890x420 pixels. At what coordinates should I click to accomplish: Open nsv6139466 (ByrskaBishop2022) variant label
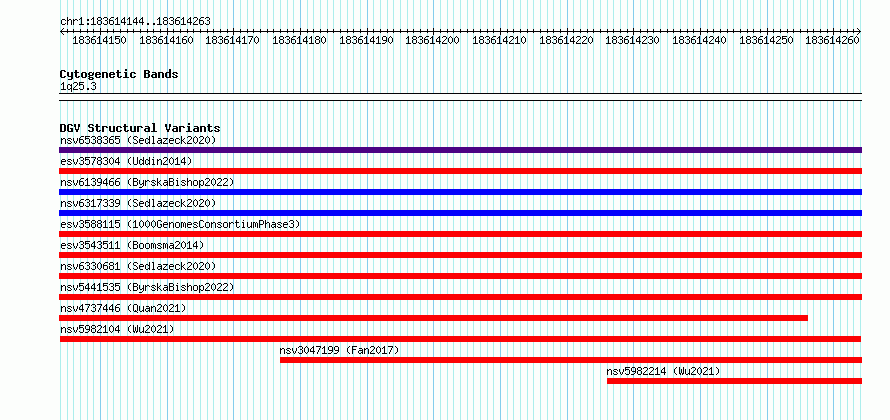click(x=147, y=182)
